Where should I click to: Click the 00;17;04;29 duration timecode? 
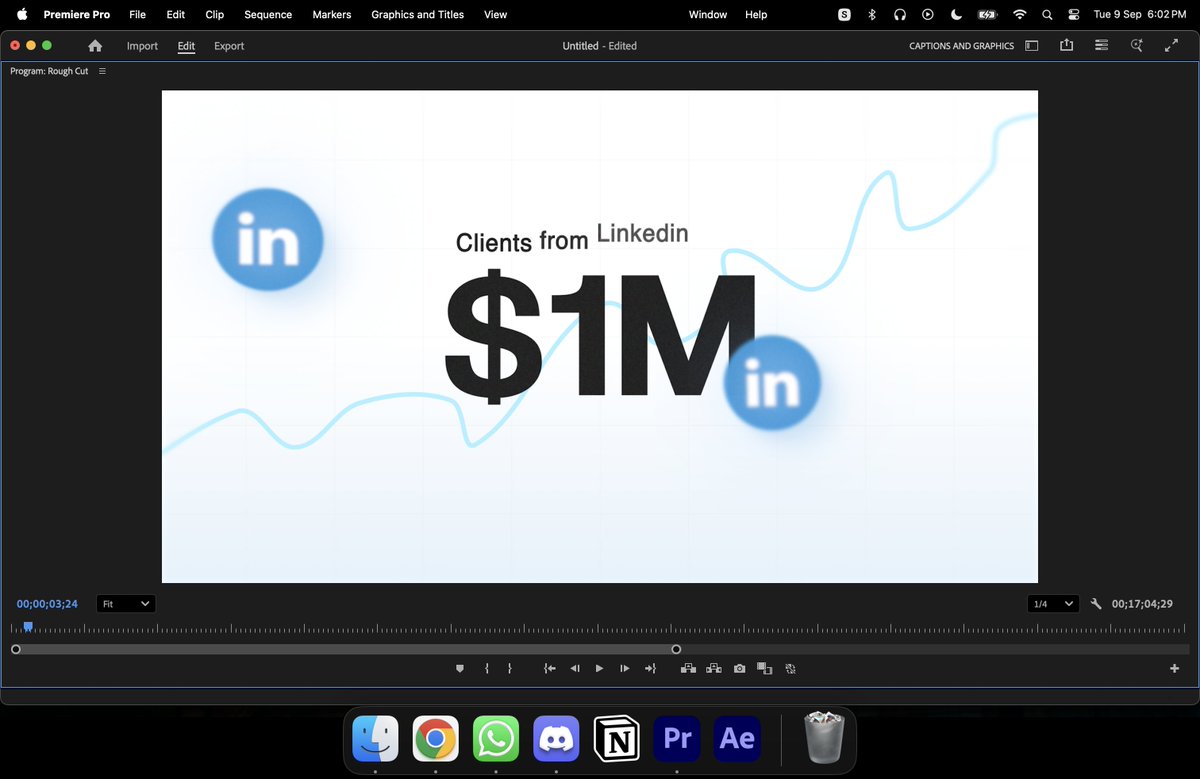(x=1142, y=604)
